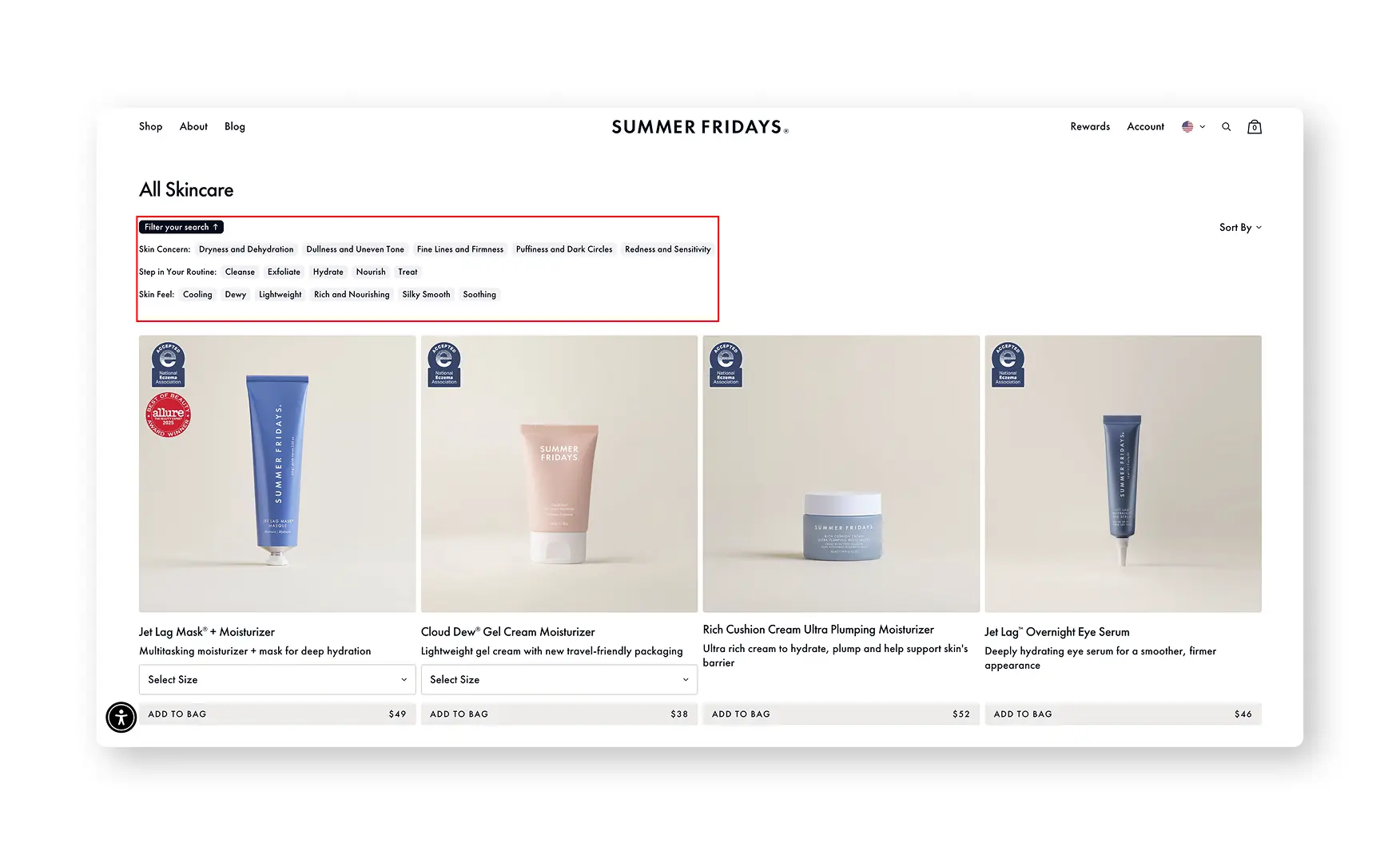The height and width of the screenshot is (855, 1400).
Task: Go to the Blog page
Action: [x=235, y=126]
